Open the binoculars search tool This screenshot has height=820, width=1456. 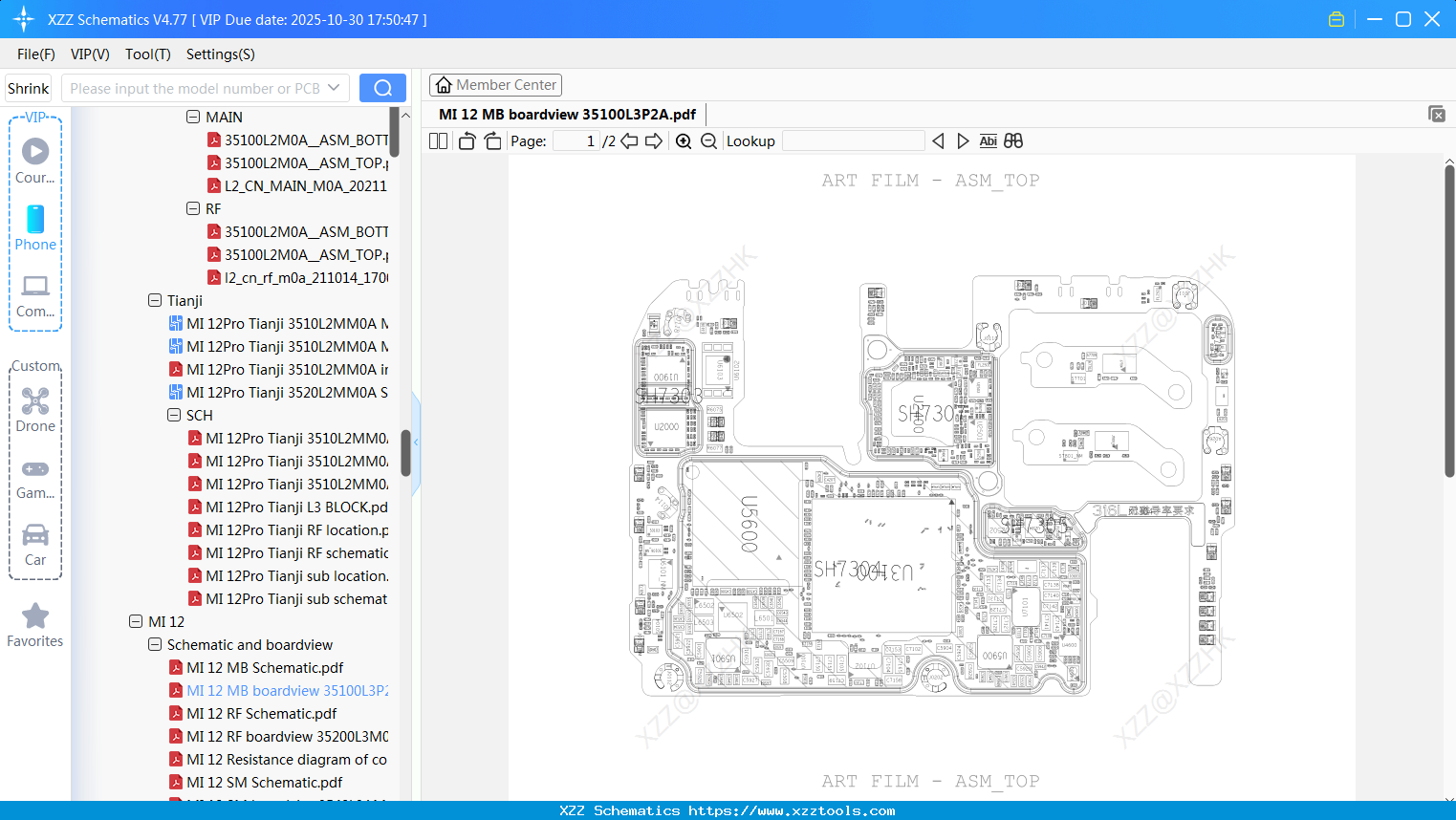click(1013, 140)
